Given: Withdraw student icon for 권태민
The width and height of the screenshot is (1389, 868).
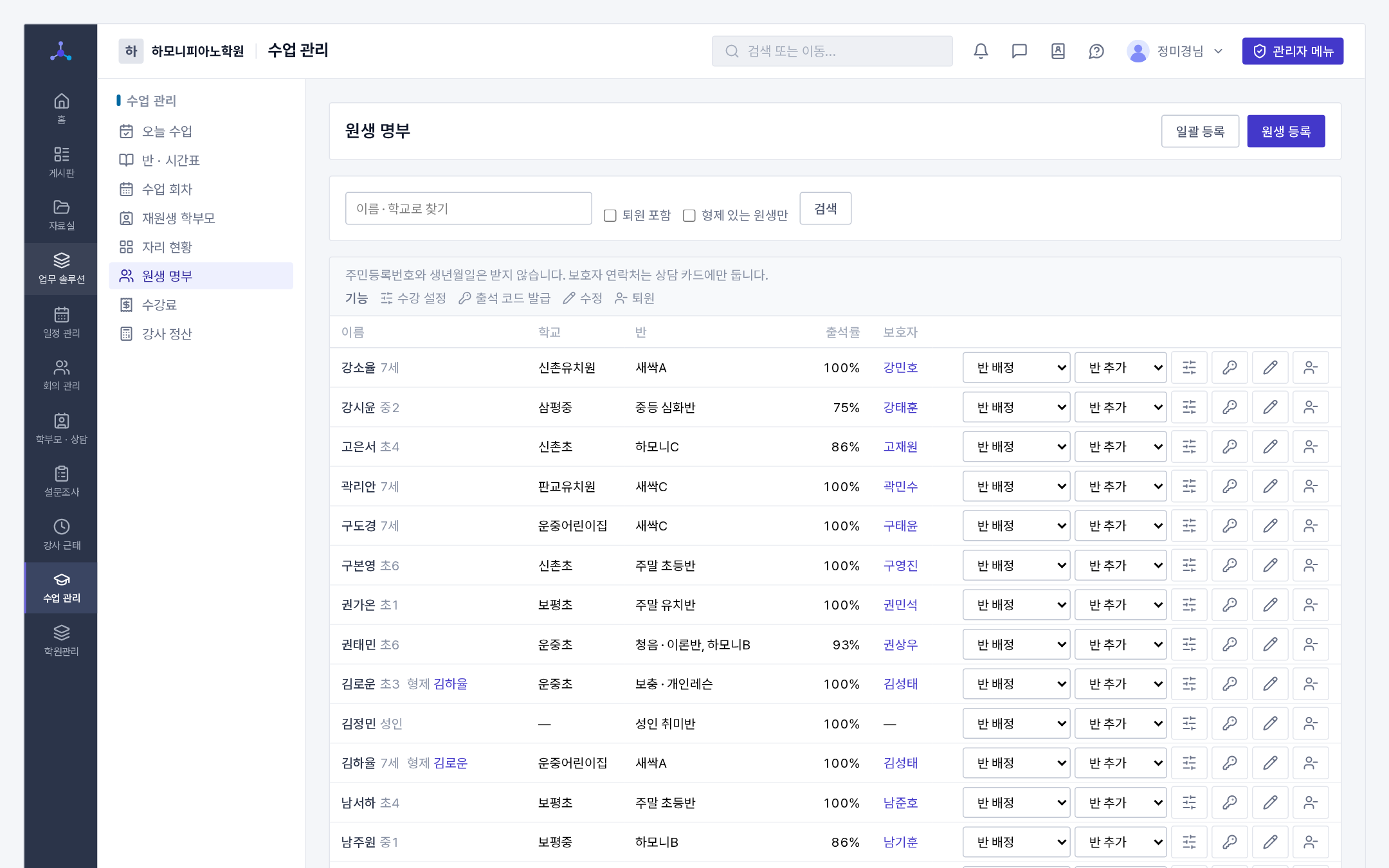Looking at the screenshot, I should click(x=1311, y=645).
